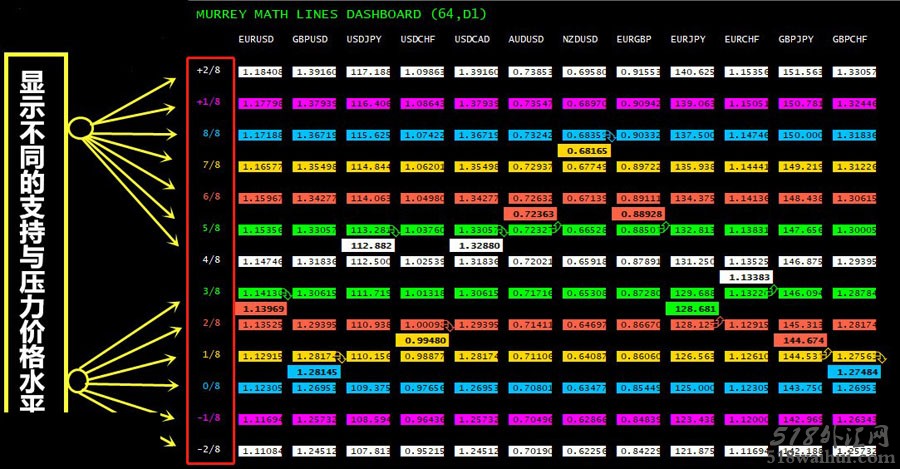900x469 pixels.
Task: Click the red AUDUSD price marker 0.72363
Action: tap(531, 214)
